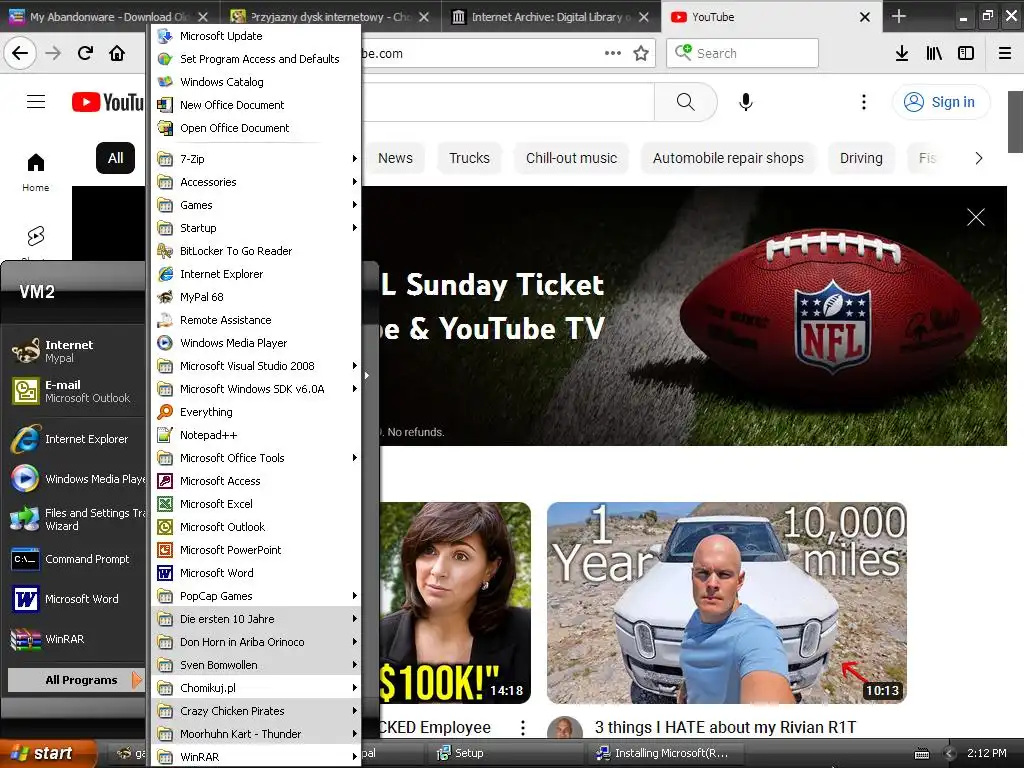Select the Driving filter chip
This screenshot has height=768, width=1024.
coord(861,158)
